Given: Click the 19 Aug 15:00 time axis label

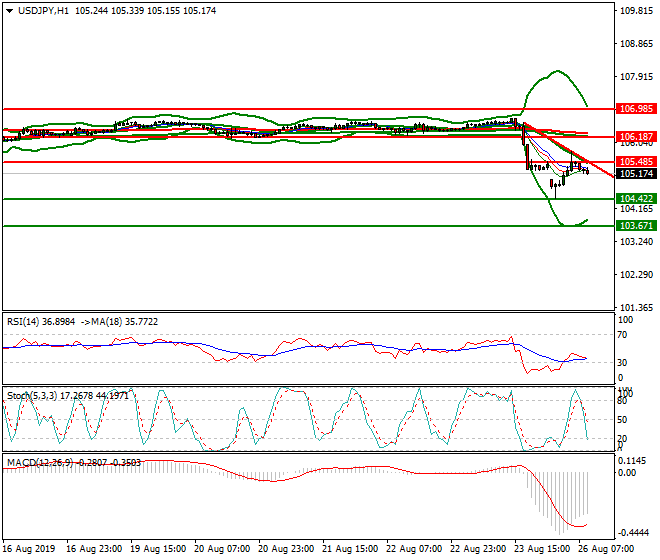Looking at the screenshot, I should [158, 549].
